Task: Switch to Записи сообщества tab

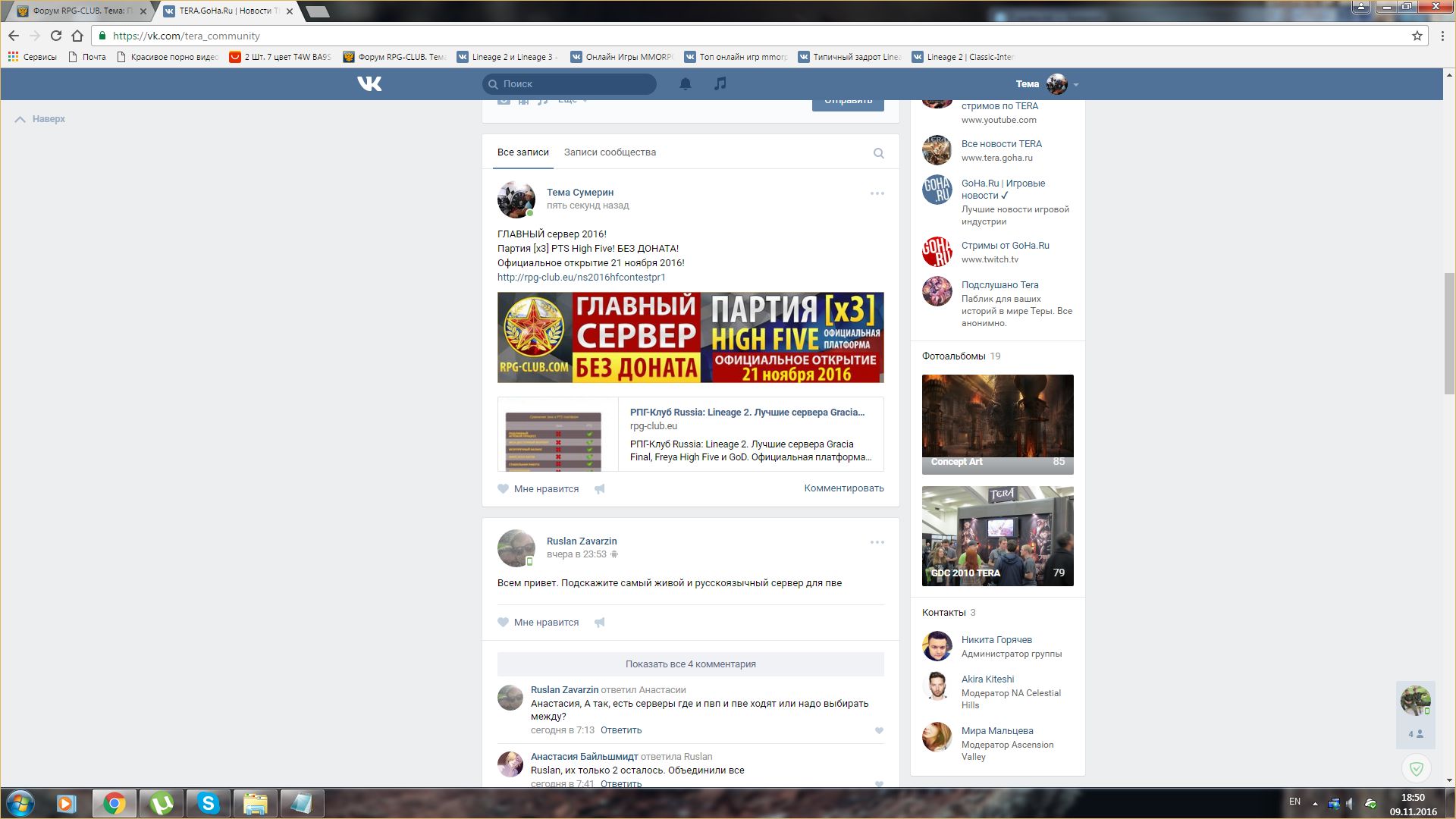Action: pyautogui.click(x=610, y=152)
